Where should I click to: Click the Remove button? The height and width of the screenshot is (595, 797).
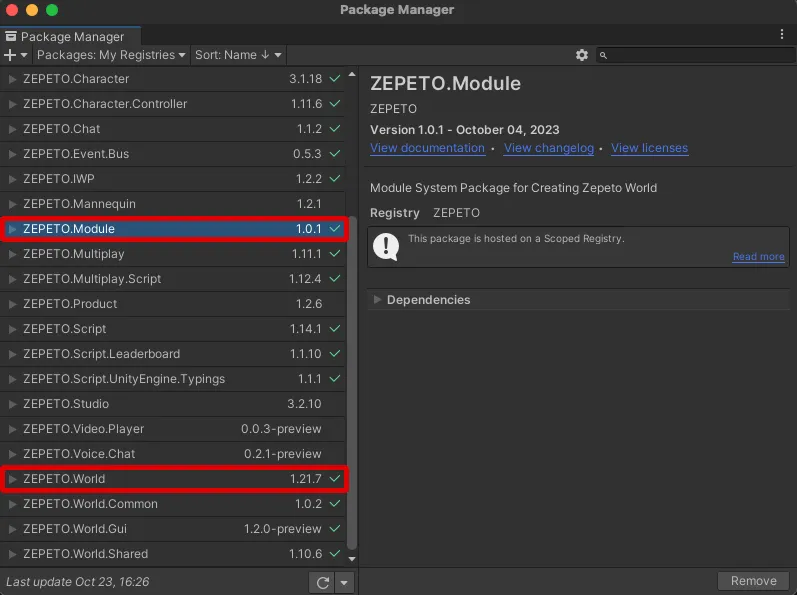pyautogui.click(x=753, y=581)
